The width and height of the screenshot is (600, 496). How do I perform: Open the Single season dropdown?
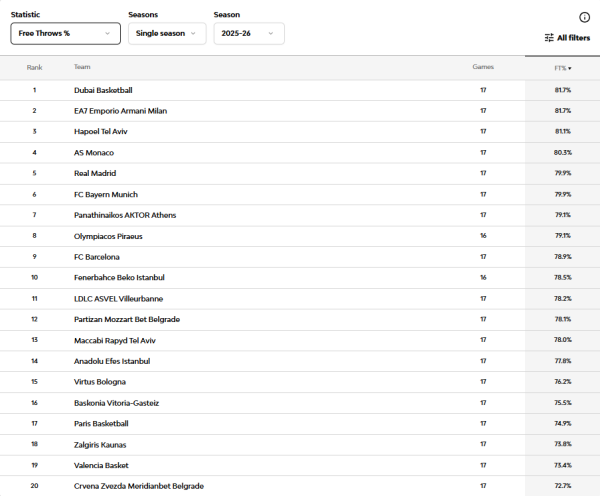click(x=164, y=33)
